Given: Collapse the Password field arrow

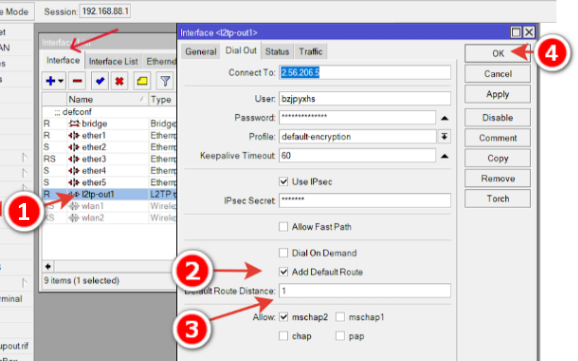Looking at the screenshot, I should click(x=445, y=118).
